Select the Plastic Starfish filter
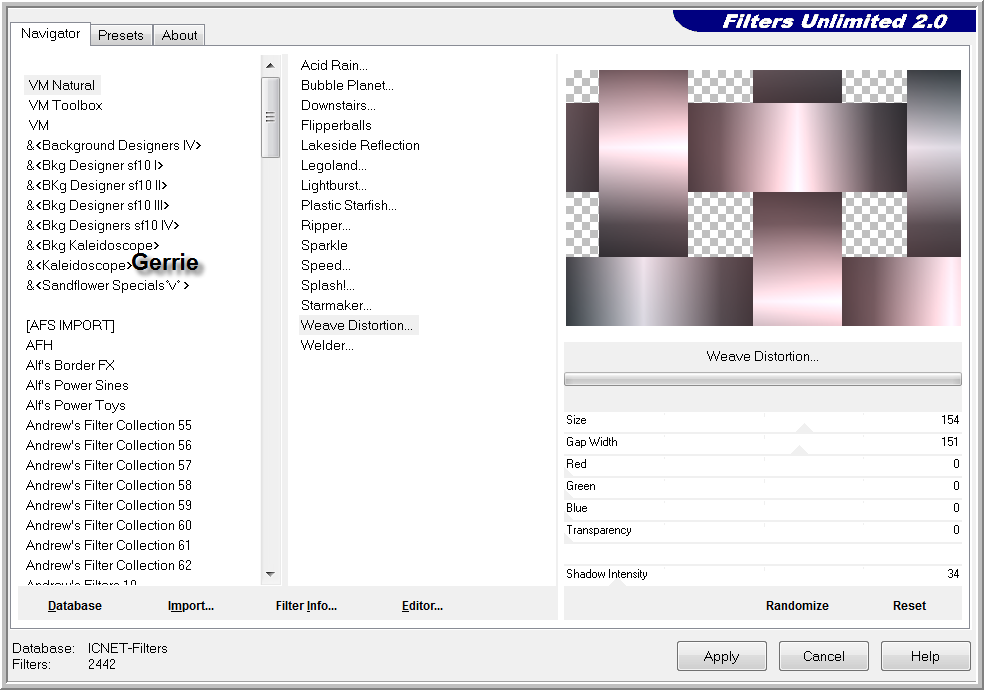The width and height of the screenshot is (984, 690). [x=349, y=205]
